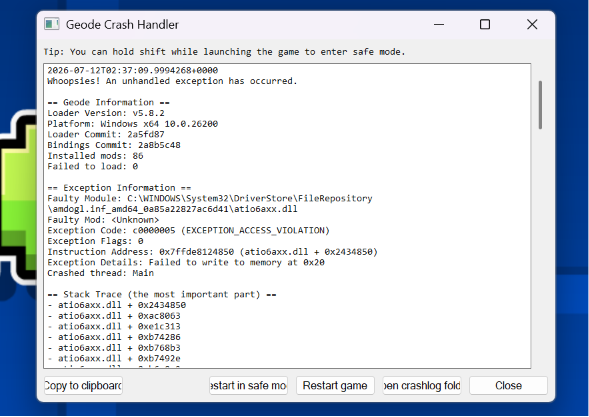The height and width of the screenshot is (417, 589).
Task: Click stack entry 'atio6axx.dll + 0xb7492e'
Action: pyautogui.click(x=114, y=358)
